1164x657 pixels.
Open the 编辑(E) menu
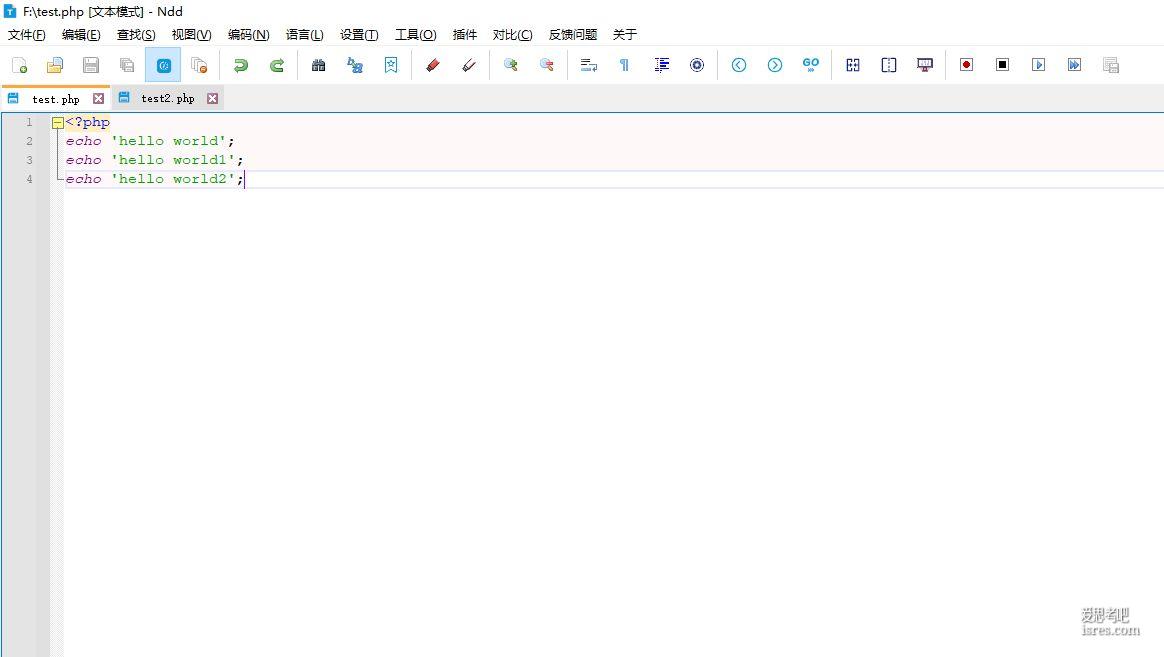point(81,35)
